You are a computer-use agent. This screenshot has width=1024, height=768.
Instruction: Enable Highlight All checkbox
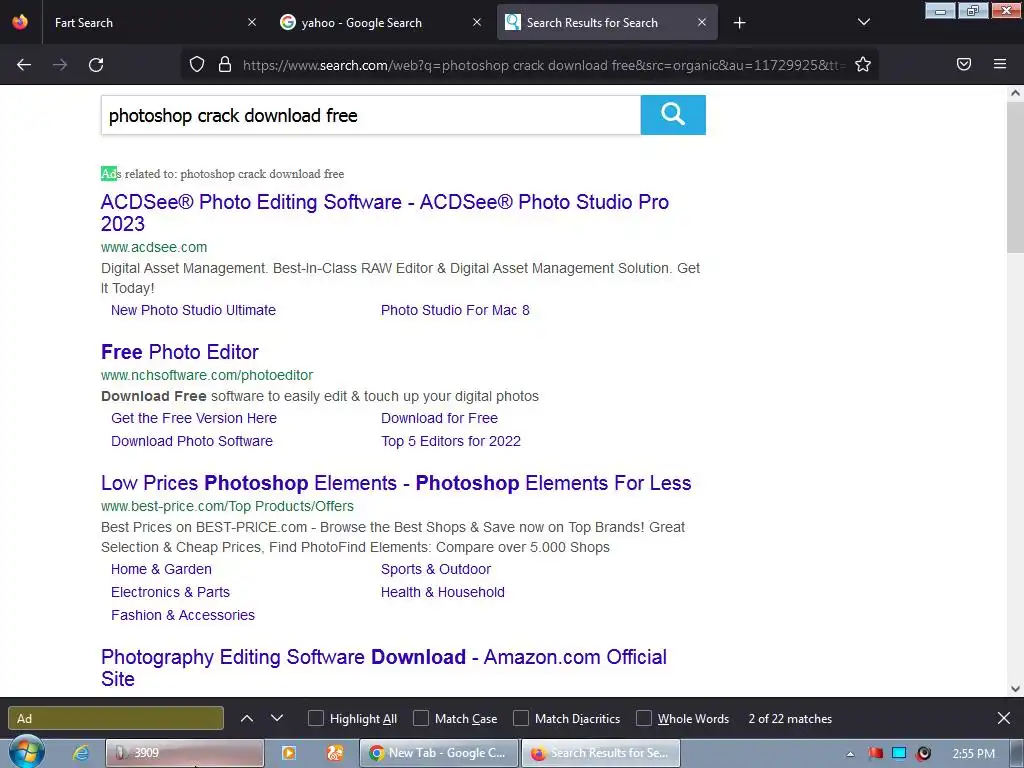coord(315,718)
